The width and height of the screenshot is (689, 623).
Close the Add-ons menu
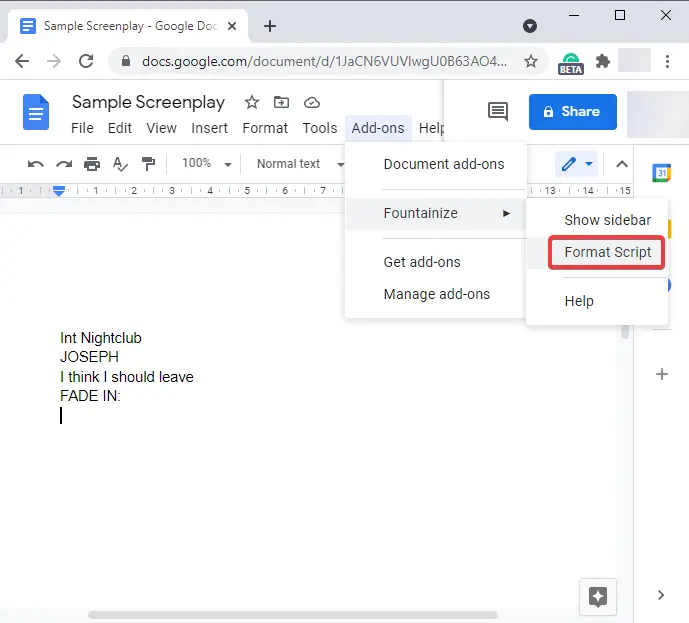(x=378, y=128)
